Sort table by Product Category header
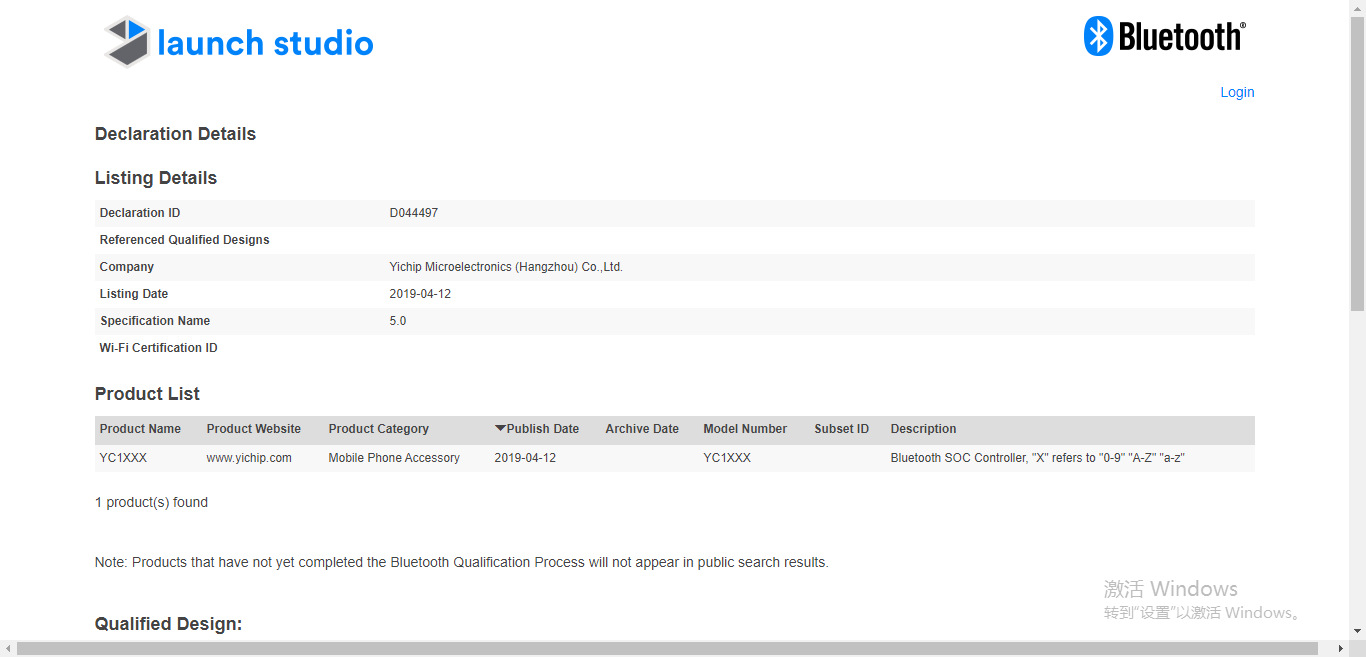Screen dimensions: 1366x657 378,429
